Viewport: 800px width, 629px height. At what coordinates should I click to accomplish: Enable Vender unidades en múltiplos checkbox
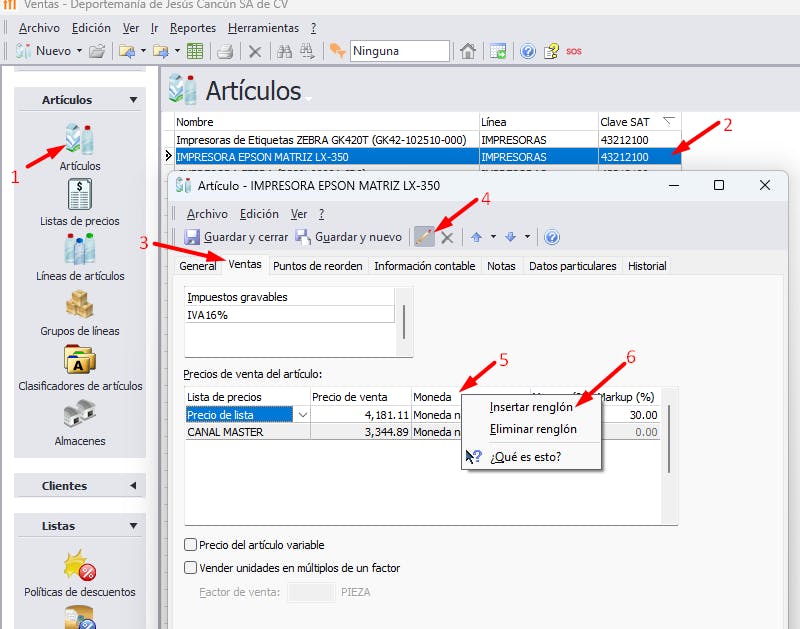pyautogui.click(x=190, y=567)
